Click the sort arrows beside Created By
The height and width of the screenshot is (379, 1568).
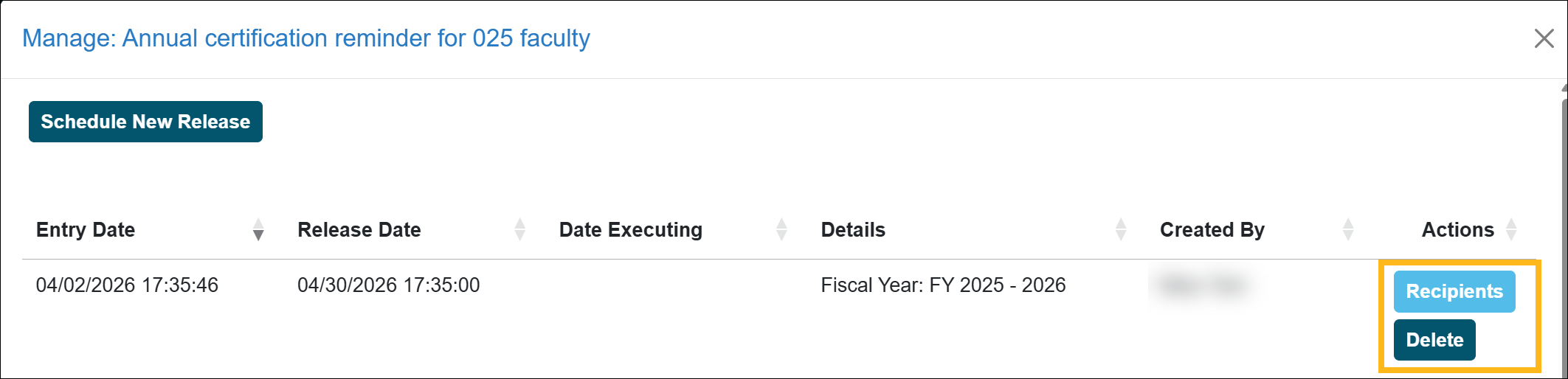click(1348, 230)
